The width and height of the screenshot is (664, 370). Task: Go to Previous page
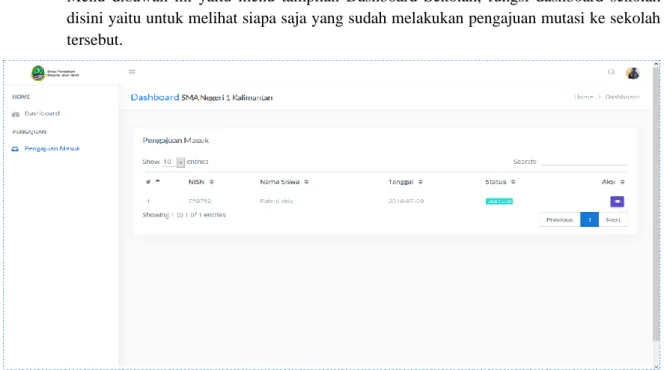pos(559,220)
